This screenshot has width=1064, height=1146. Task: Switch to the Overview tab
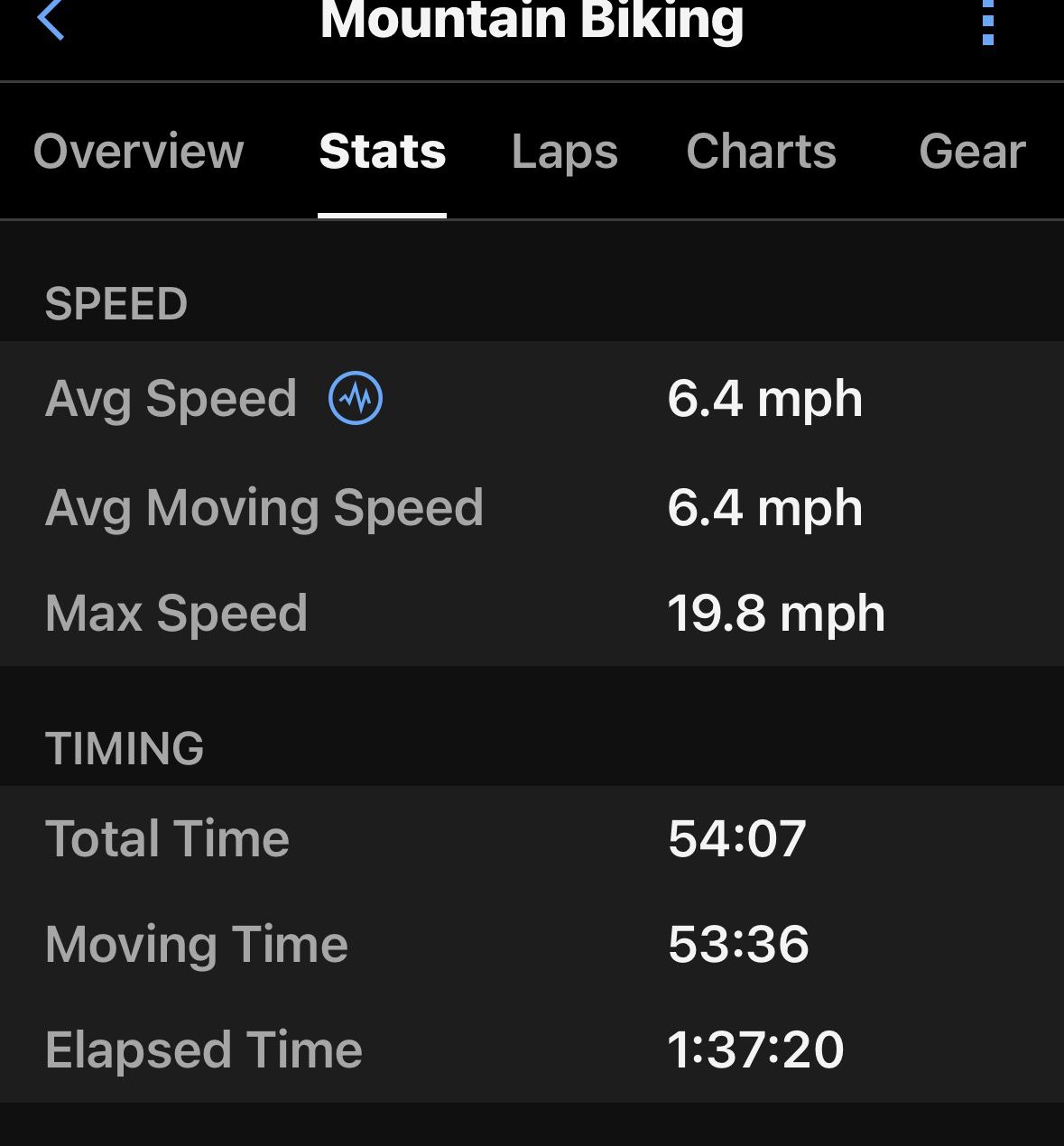pos(138,151)
